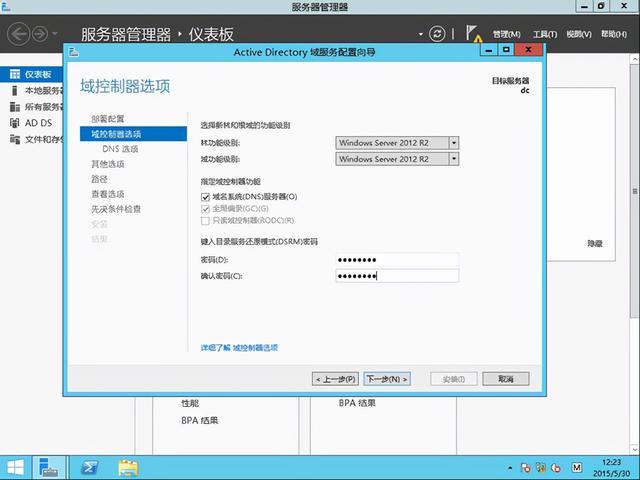The width and height of the screenshot is (640, 480).
Task: Go to 其他选项 wizard step
Action: [108, 164]
